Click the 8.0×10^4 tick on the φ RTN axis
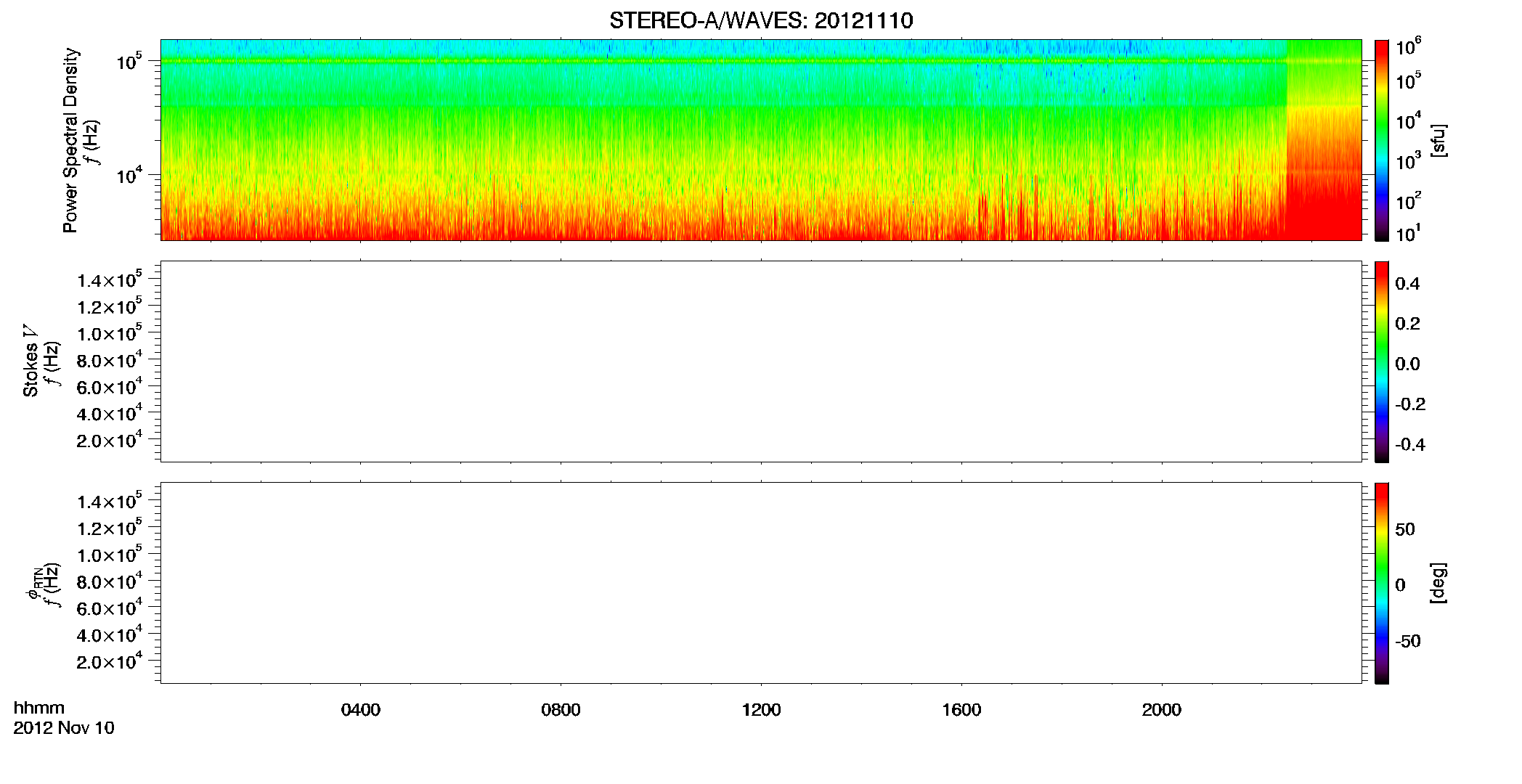The height and width of the screenshot is (784, 1522). point(110,581)
